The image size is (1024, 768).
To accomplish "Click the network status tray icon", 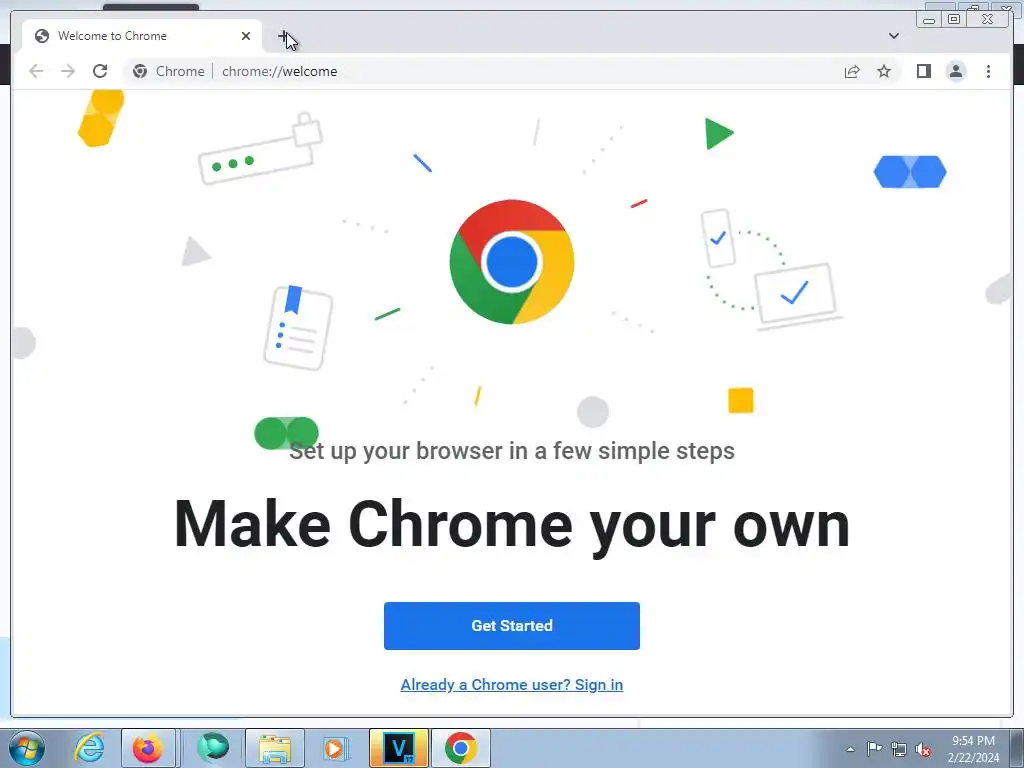I will (899, 750).
